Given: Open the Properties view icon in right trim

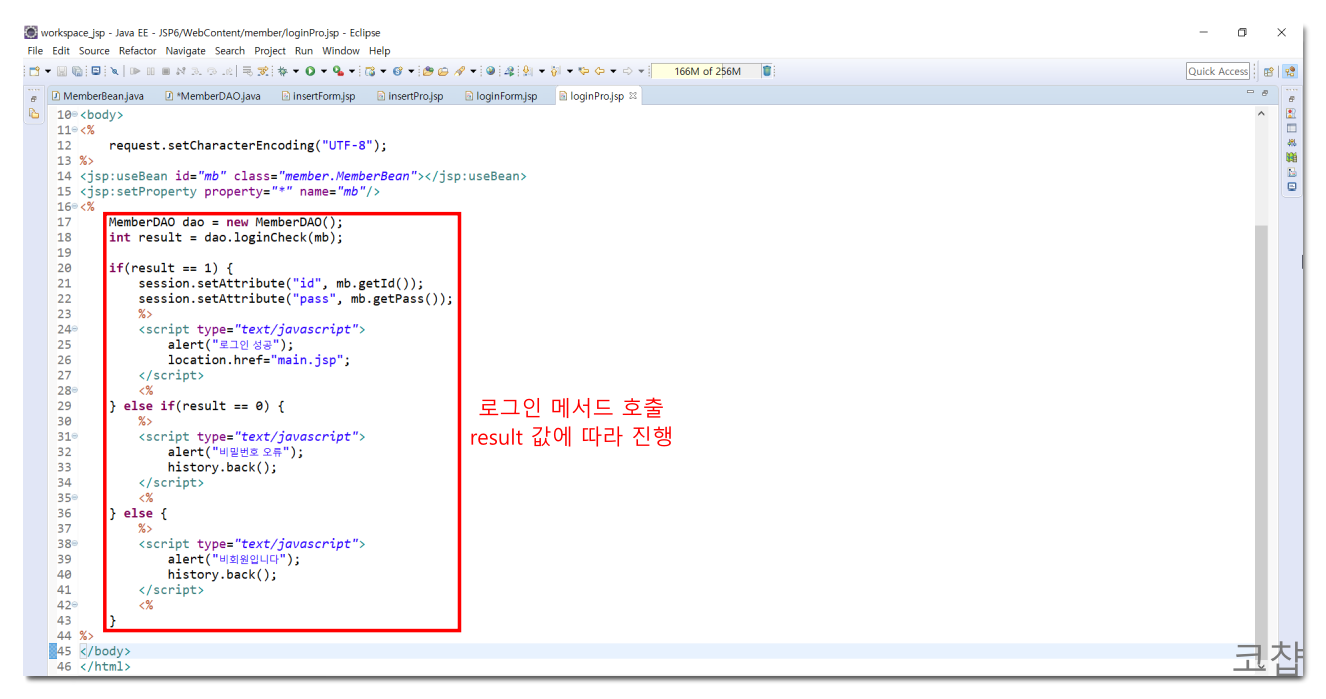Looking at the screenshot, I should tap(1292, 128).
